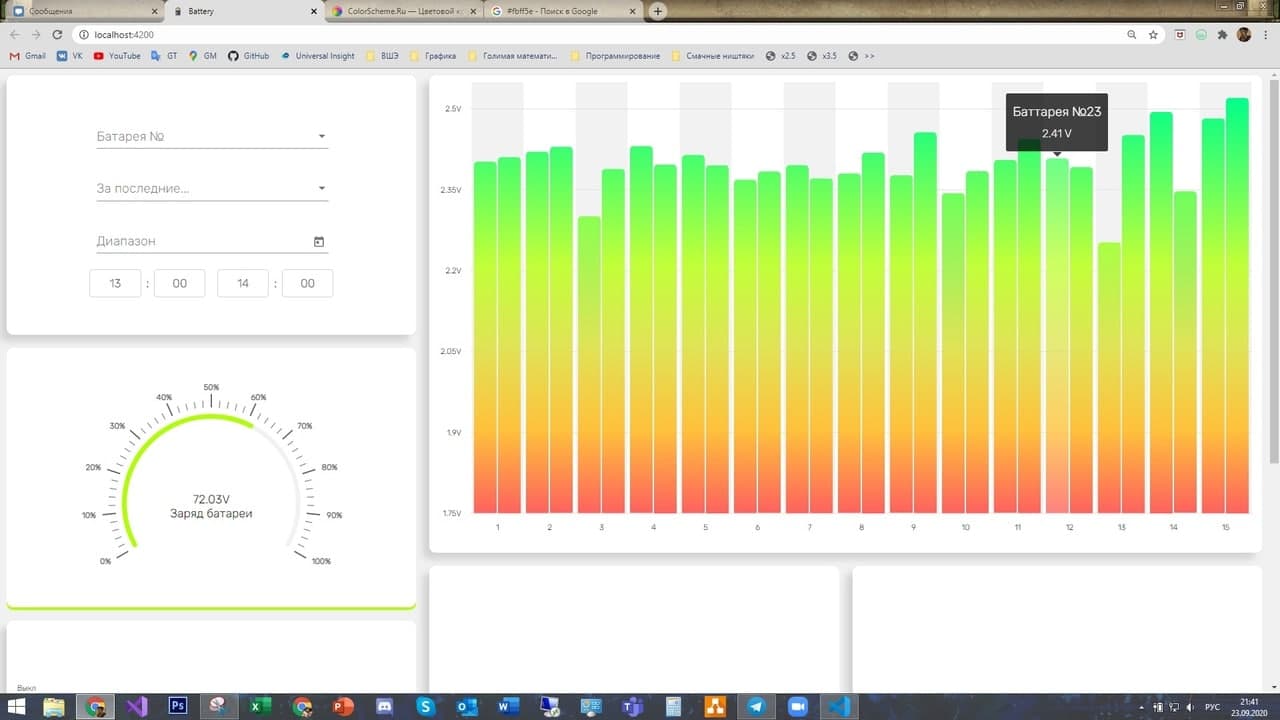Open the VK bookmark
The width and height of the screenshot is (1280, 720).
click(x=70, y=56)
